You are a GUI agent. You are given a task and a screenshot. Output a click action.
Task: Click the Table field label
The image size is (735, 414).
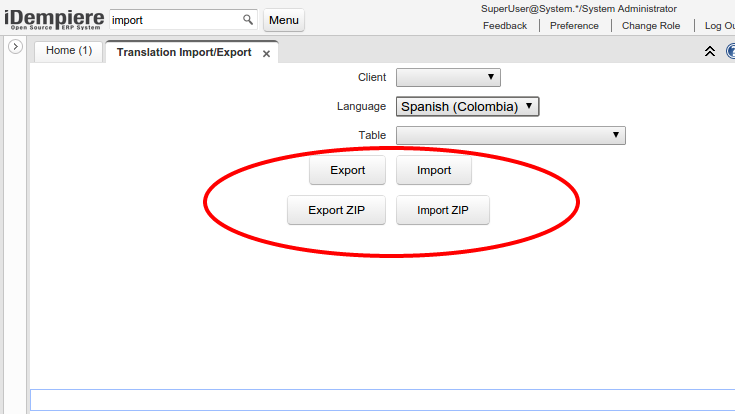click(372, 135)
